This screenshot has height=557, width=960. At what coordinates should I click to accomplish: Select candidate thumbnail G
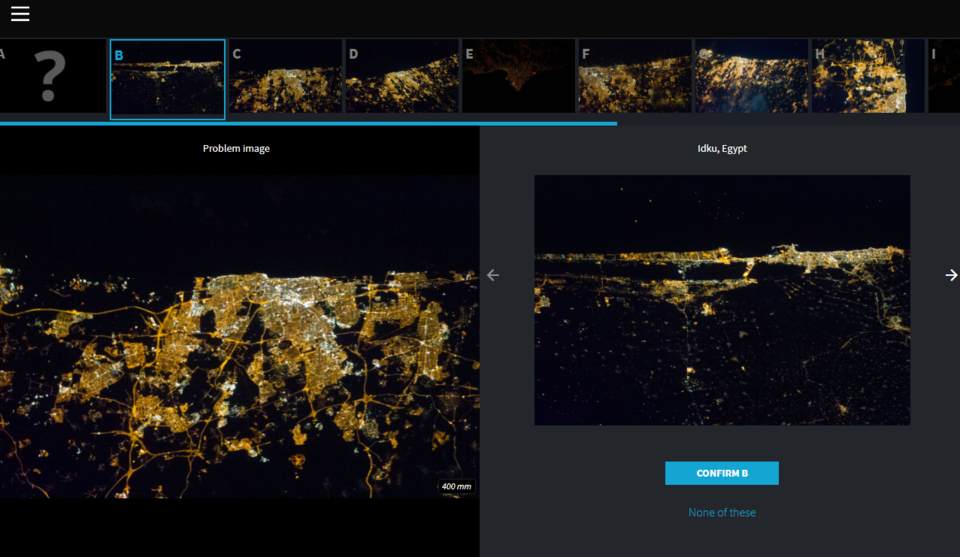(751, 76)
